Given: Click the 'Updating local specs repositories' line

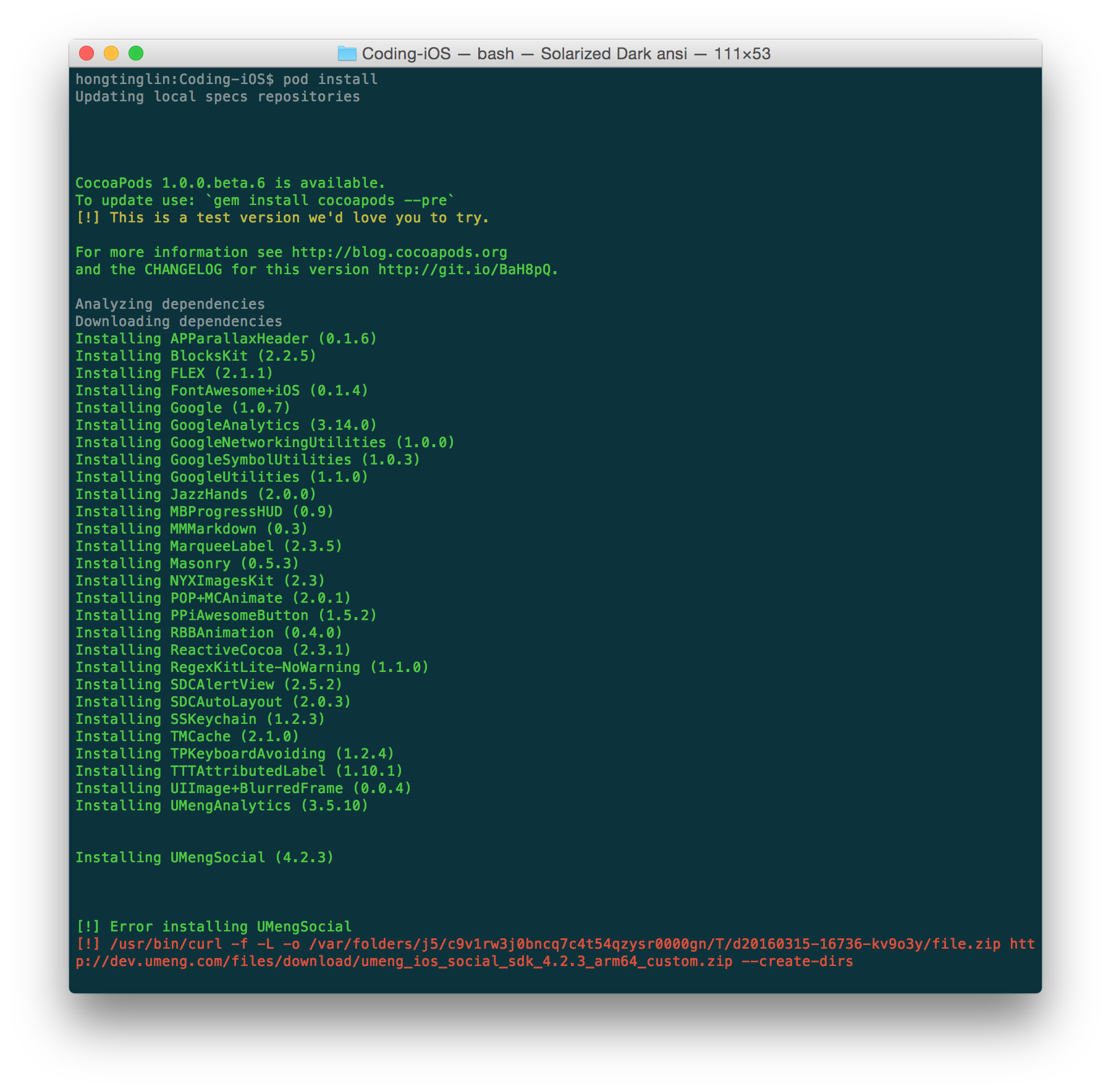Looking at the screenshot, I should pyautogui.click(x=218, y=97).
